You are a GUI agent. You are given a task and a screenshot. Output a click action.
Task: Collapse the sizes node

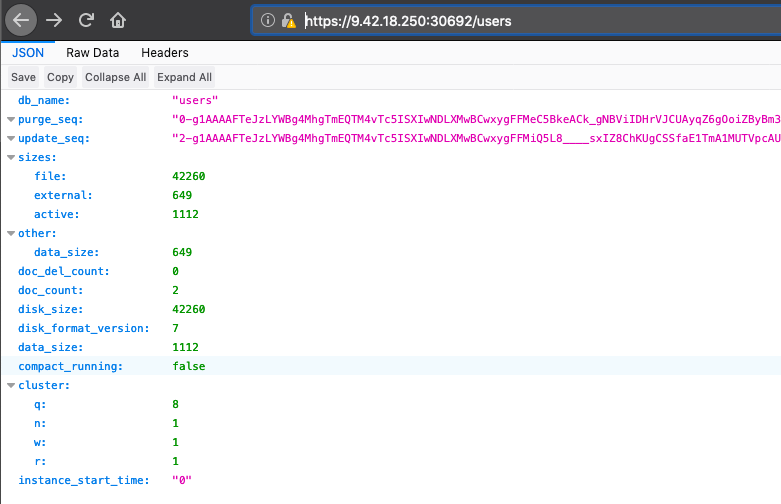11,157
